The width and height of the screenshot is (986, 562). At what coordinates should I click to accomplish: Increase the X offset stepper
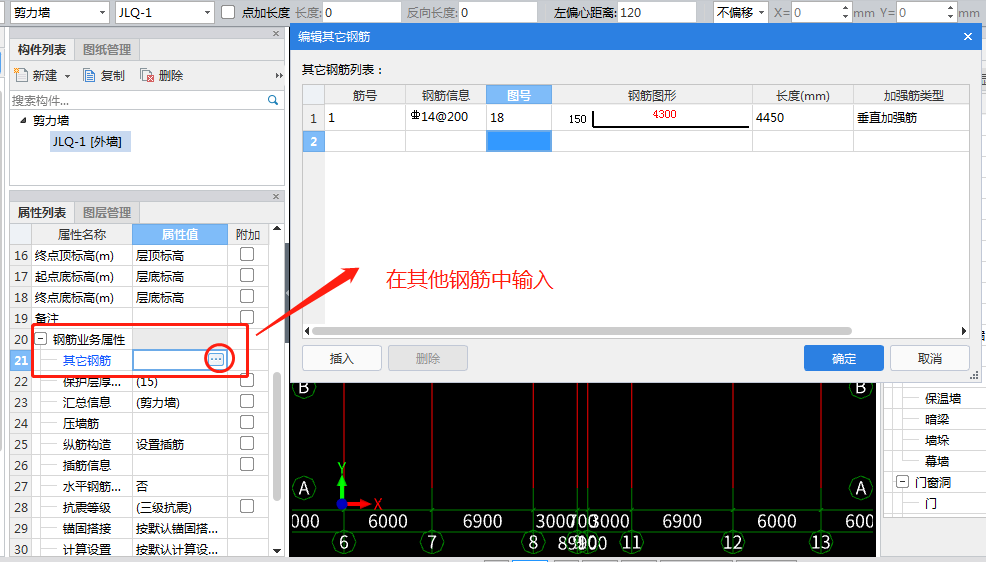[x=845, y=8]
